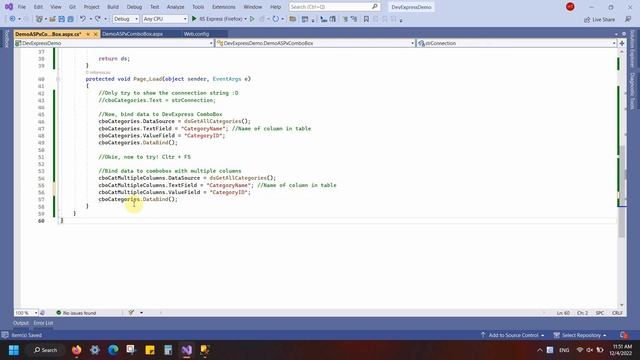Click the uncomment selection icon
640x360 pixels.
point(353,19)
